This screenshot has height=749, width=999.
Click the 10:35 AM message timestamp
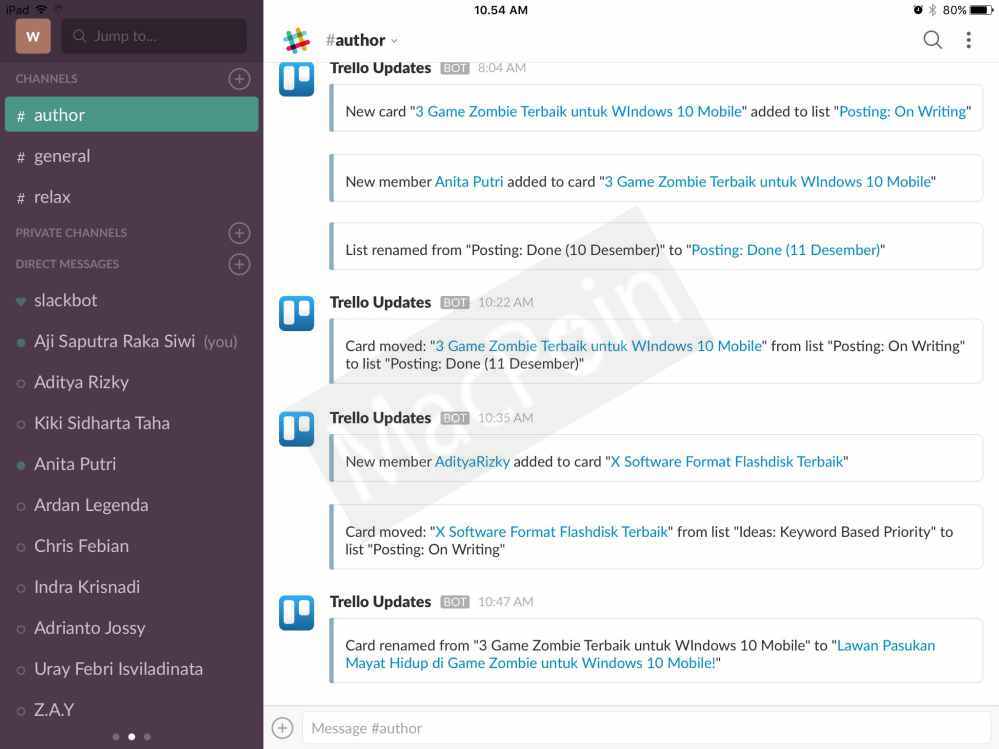pos(506,418)
